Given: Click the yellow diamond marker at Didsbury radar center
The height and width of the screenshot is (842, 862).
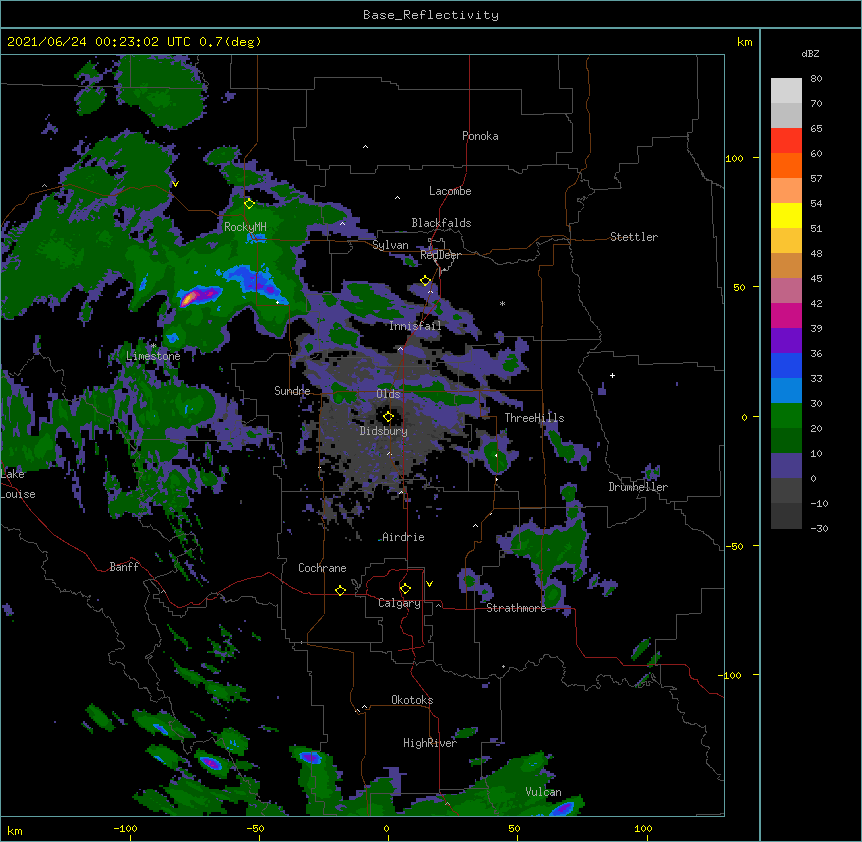Looking at the screenshot, I should click(x=388, y=417).
